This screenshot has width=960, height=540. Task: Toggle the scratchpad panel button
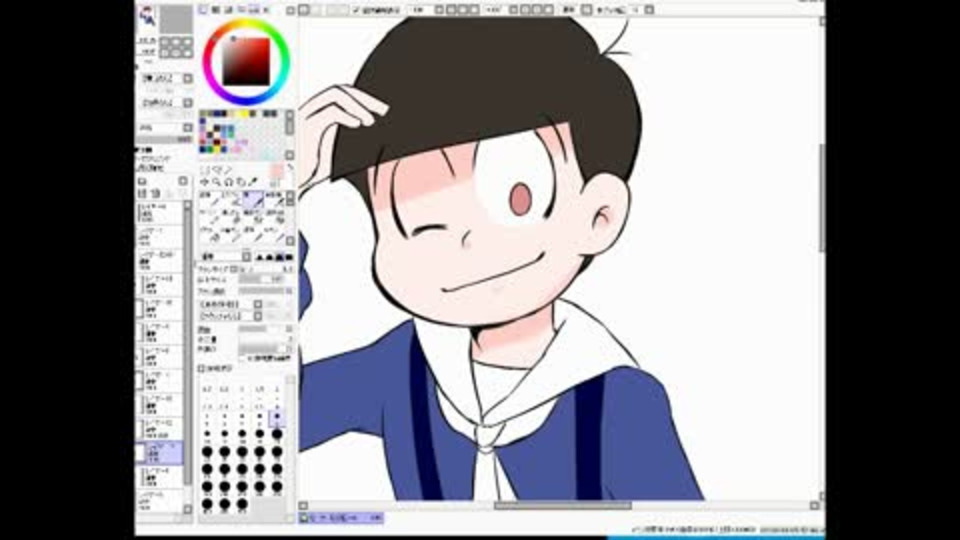click(x=266, y=10)
